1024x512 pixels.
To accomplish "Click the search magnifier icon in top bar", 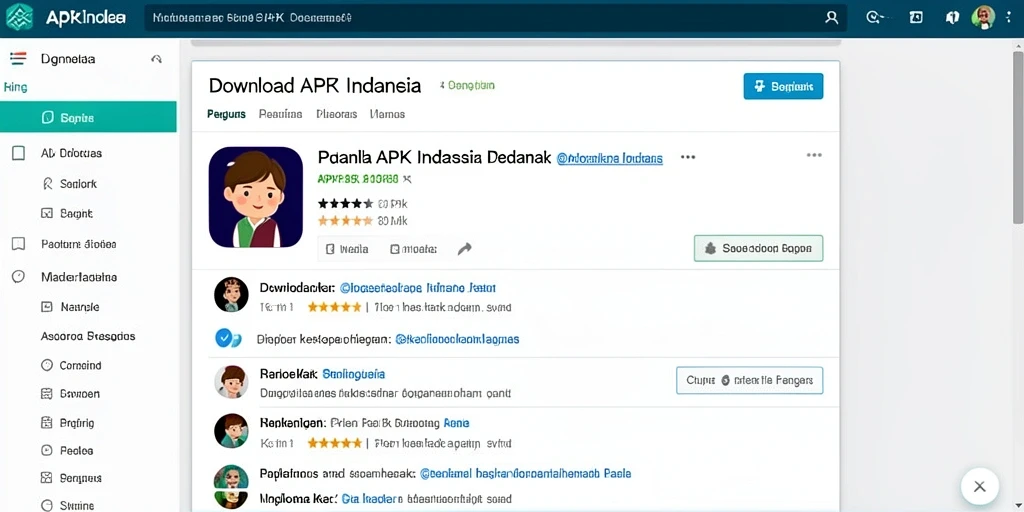I will (x=831, y=18).
